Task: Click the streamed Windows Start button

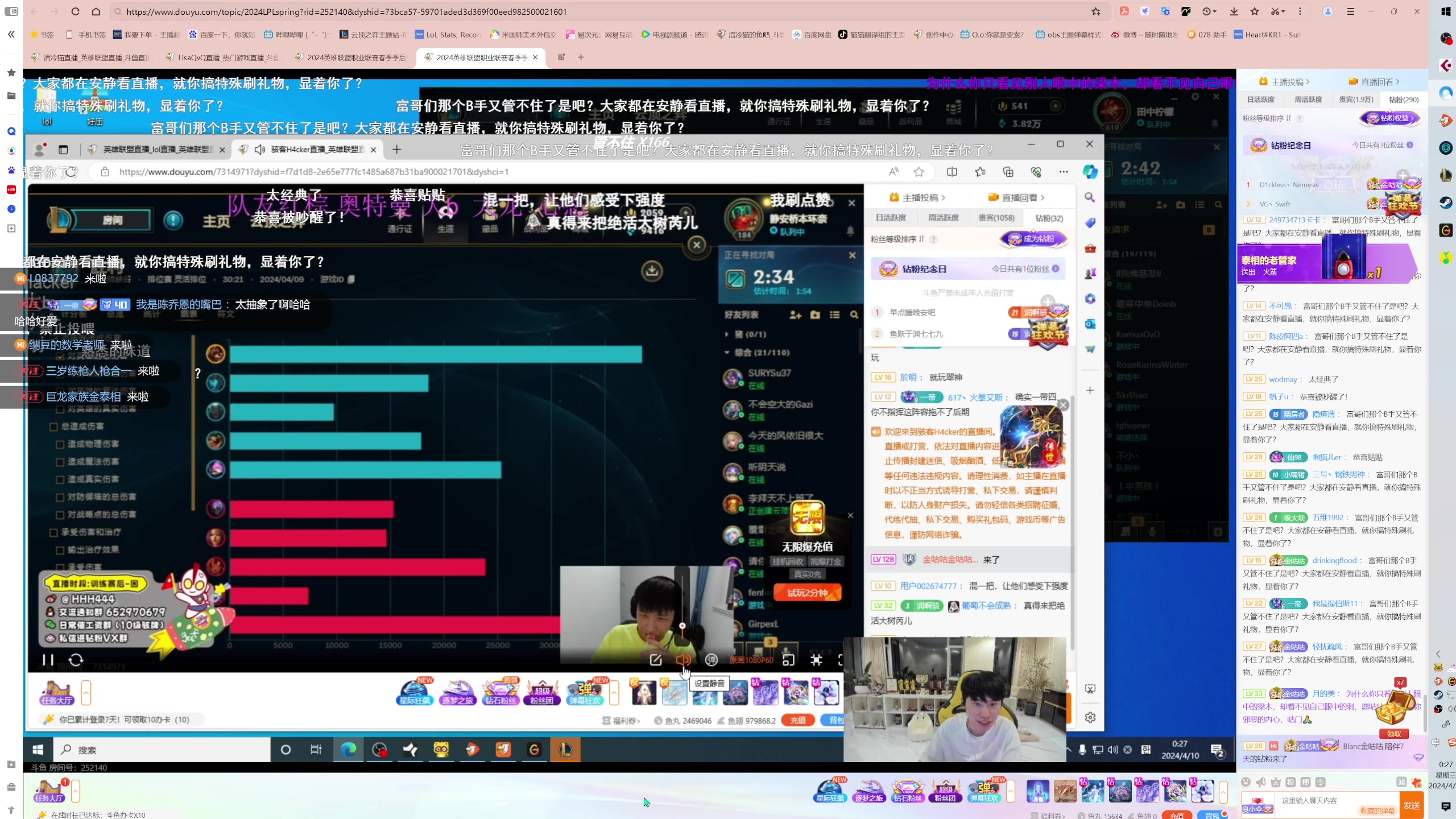Action: pyautogui.click(x=38, y=750)
